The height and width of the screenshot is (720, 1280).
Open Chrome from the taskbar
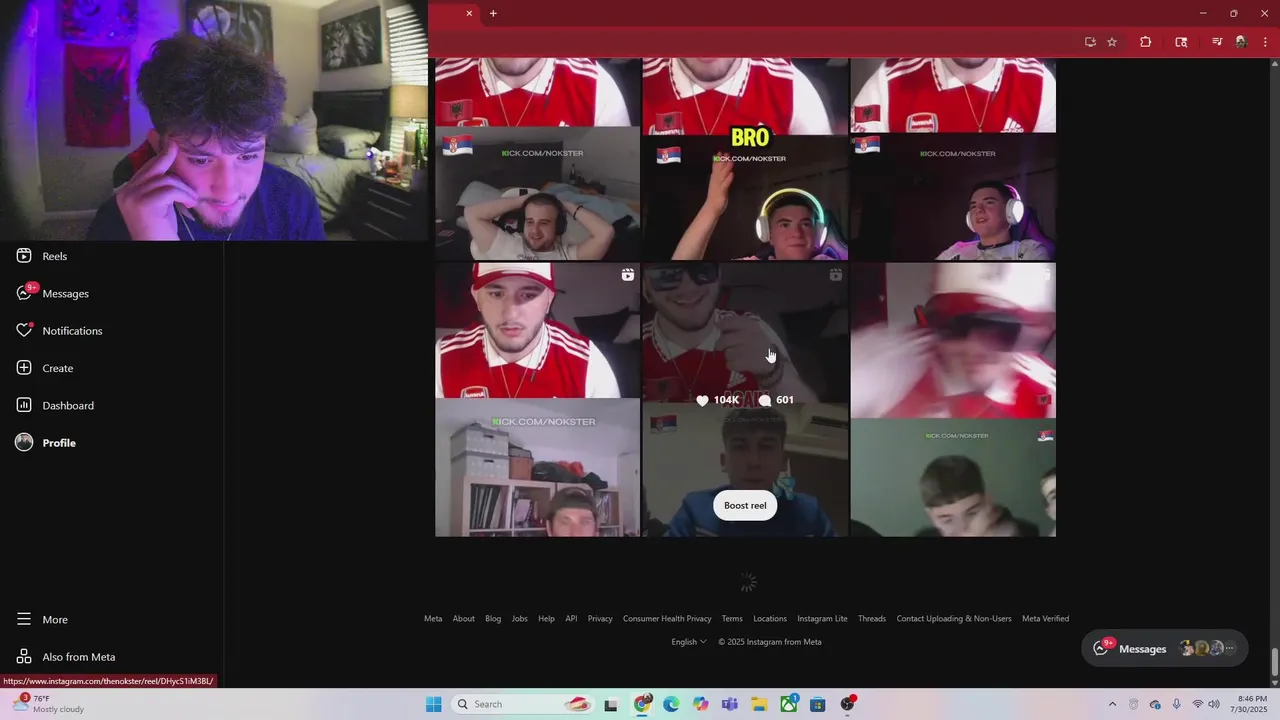pyautogui.click(x=642, y=704)
